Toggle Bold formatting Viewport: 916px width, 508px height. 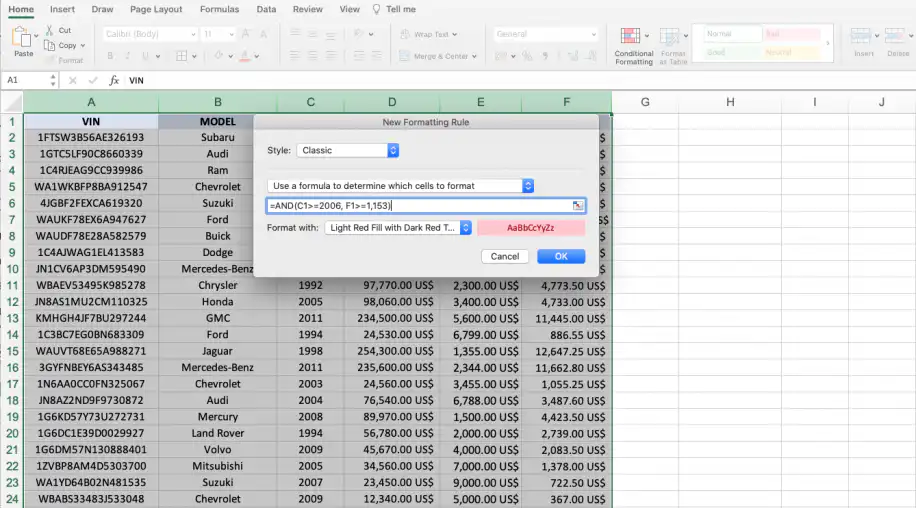pyautogui.click(x=110, y=56)
